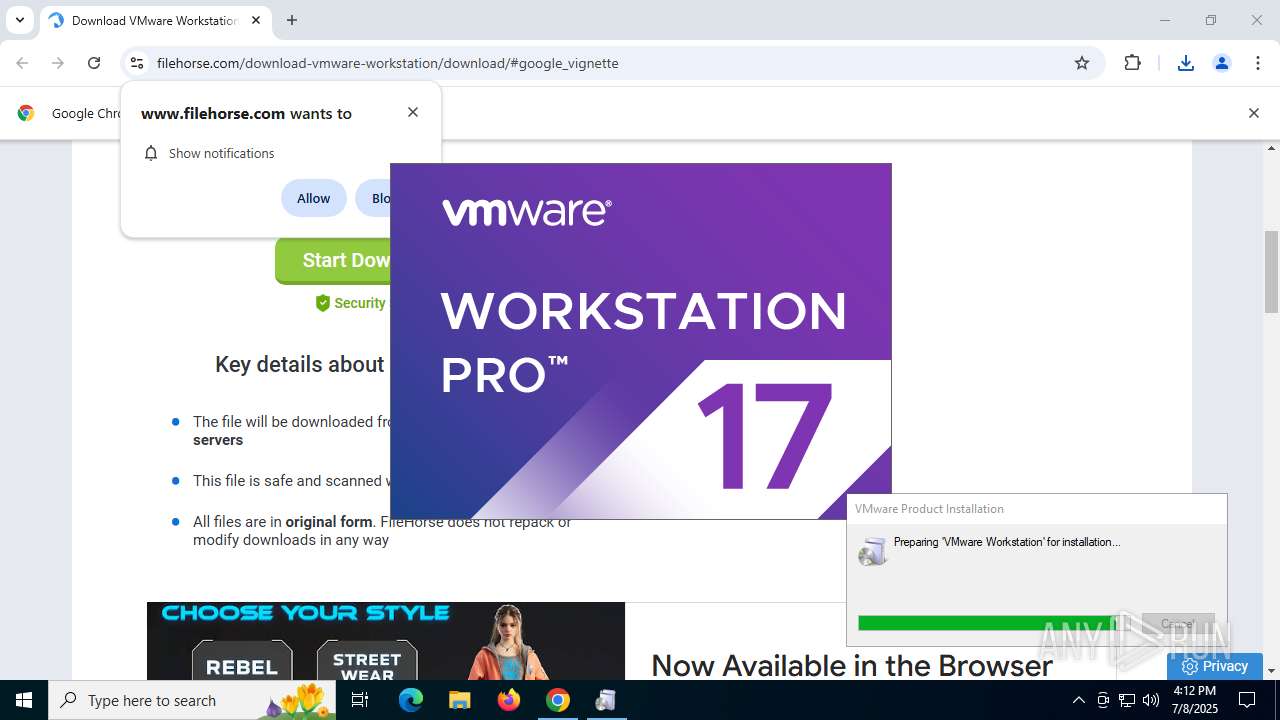The height and width of the screenshot is (720, 1280).
Task: Open the network icon in system tray
Action: pos(1127,700)
